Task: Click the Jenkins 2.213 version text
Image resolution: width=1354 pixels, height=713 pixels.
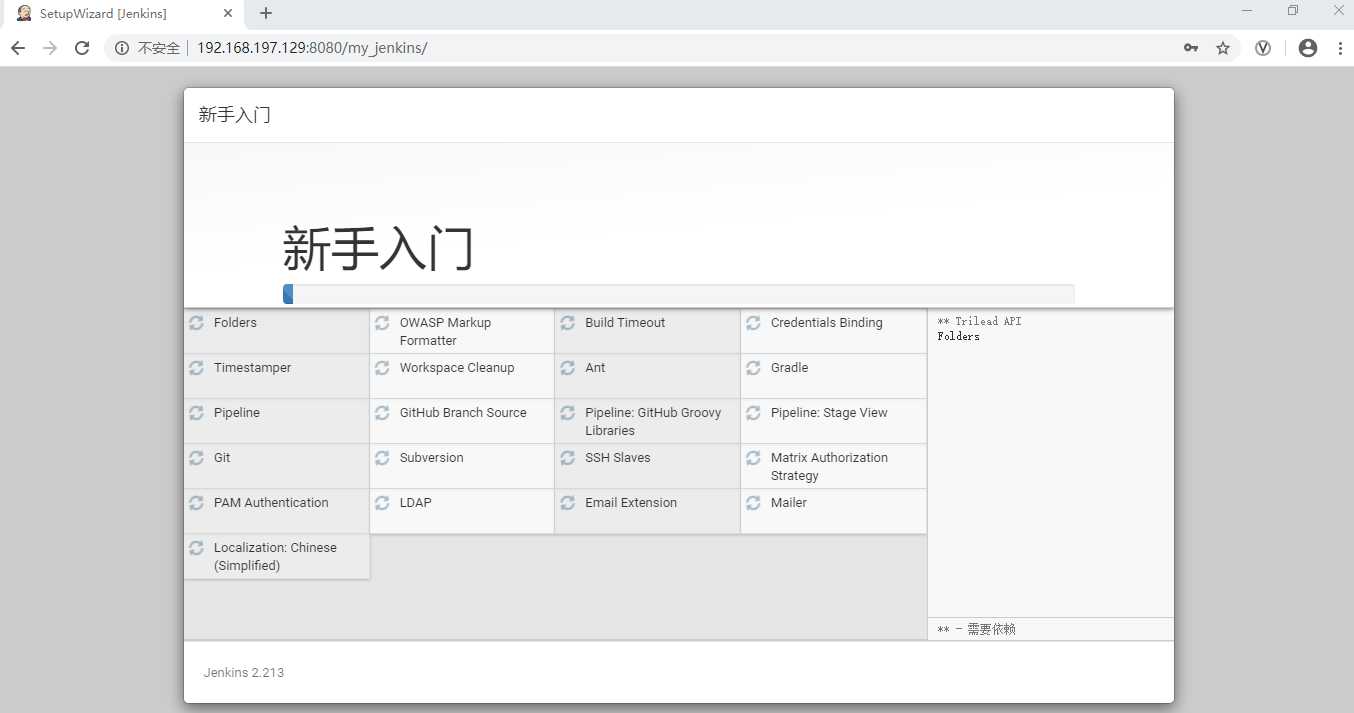Action: pos(244,673)
